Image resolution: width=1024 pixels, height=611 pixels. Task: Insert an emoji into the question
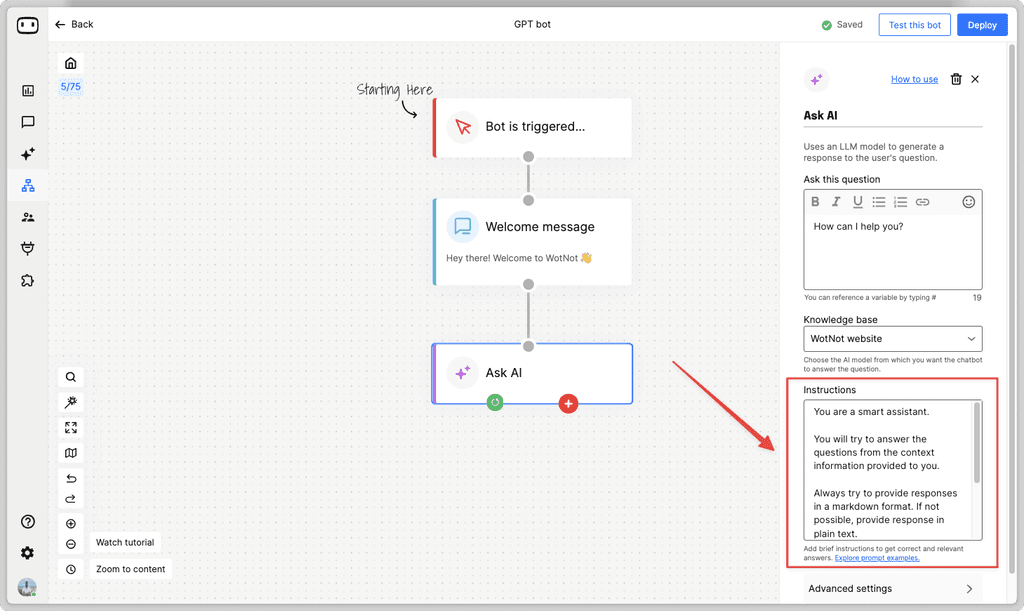(968, 201)
